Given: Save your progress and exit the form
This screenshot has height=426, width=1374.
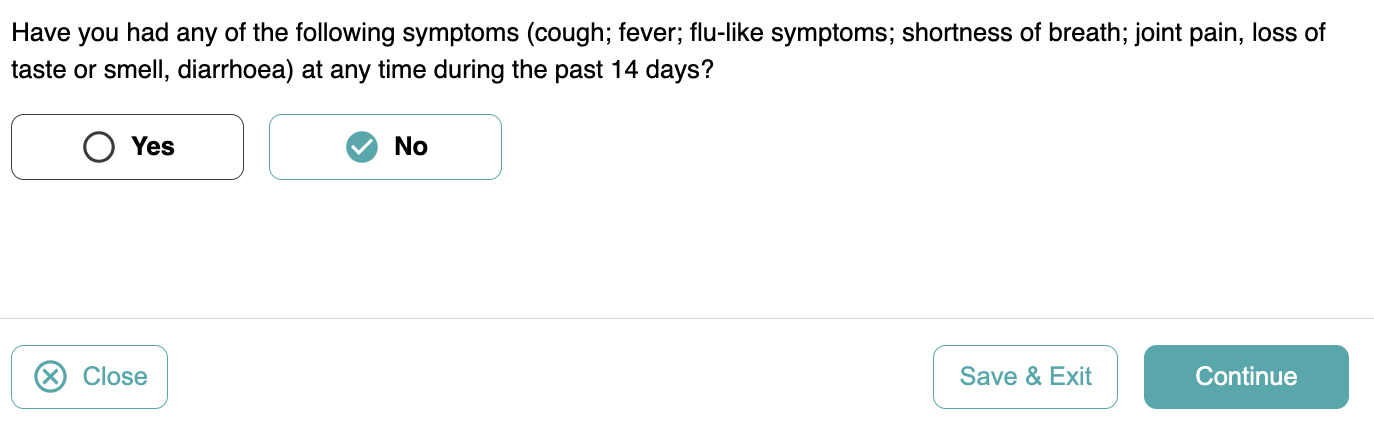Looking at the screenshot, I should [1025, 377].
